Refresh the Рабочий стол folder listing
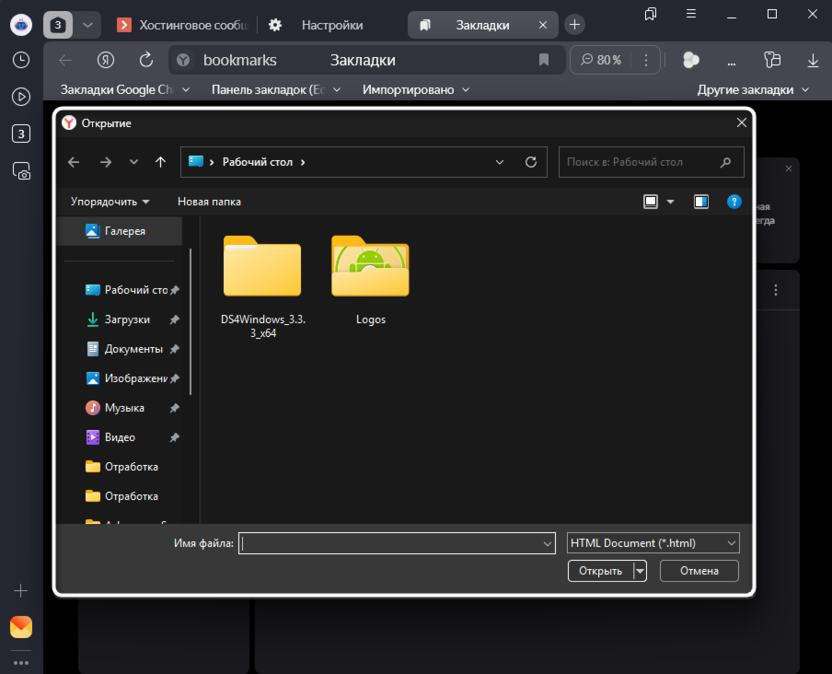The image size is (832, 674). tap(531, 162)
